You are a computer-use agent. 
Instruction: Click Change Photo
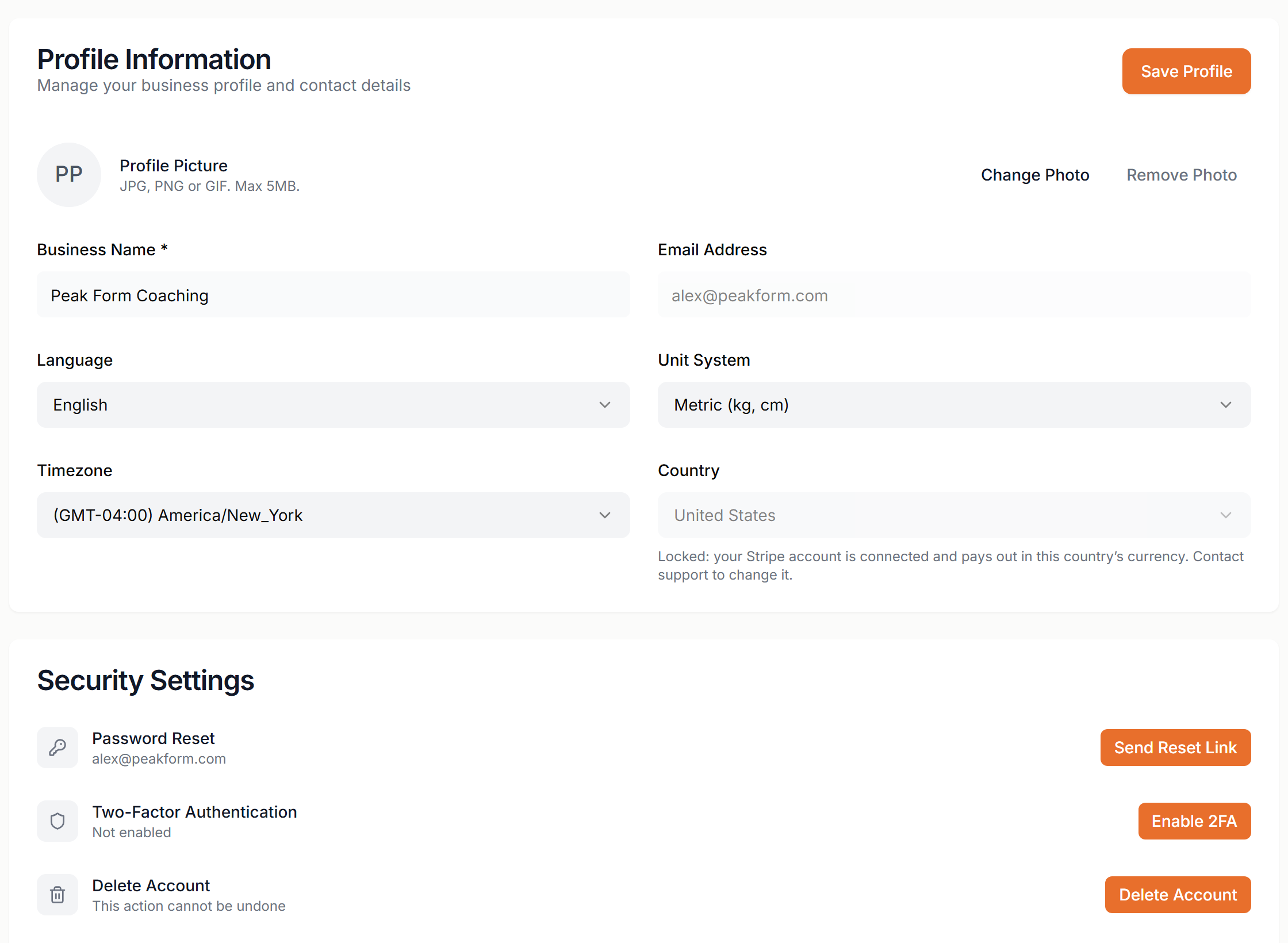(x=1035, y=175)
